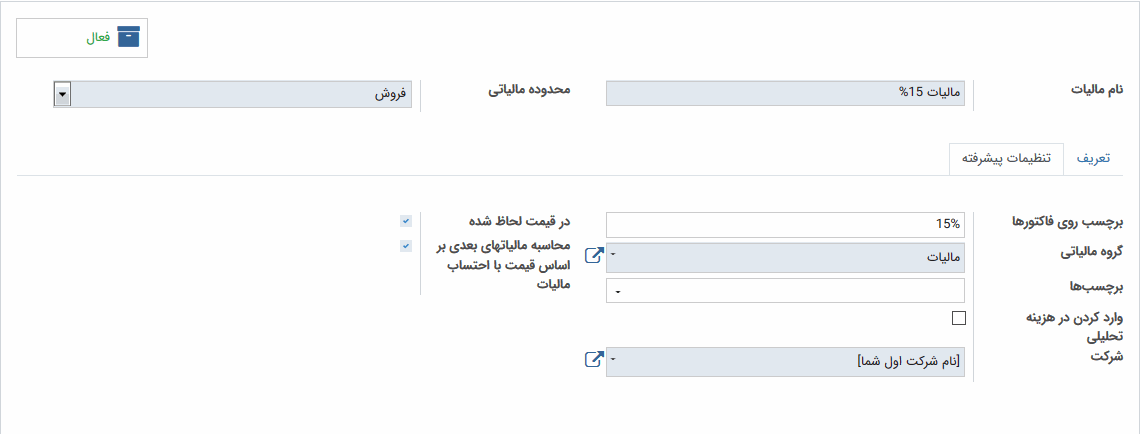Open the شرکت company dropdown
The height and width of the screenshot is (434, 1140).
click(785, 362)
